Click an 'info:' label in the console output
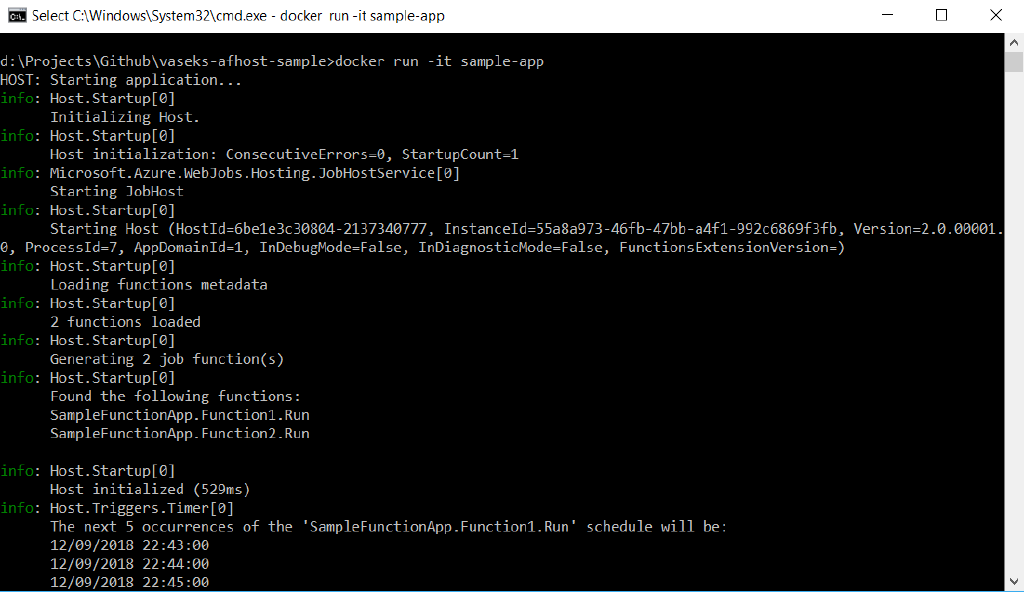 click(17, 98)
